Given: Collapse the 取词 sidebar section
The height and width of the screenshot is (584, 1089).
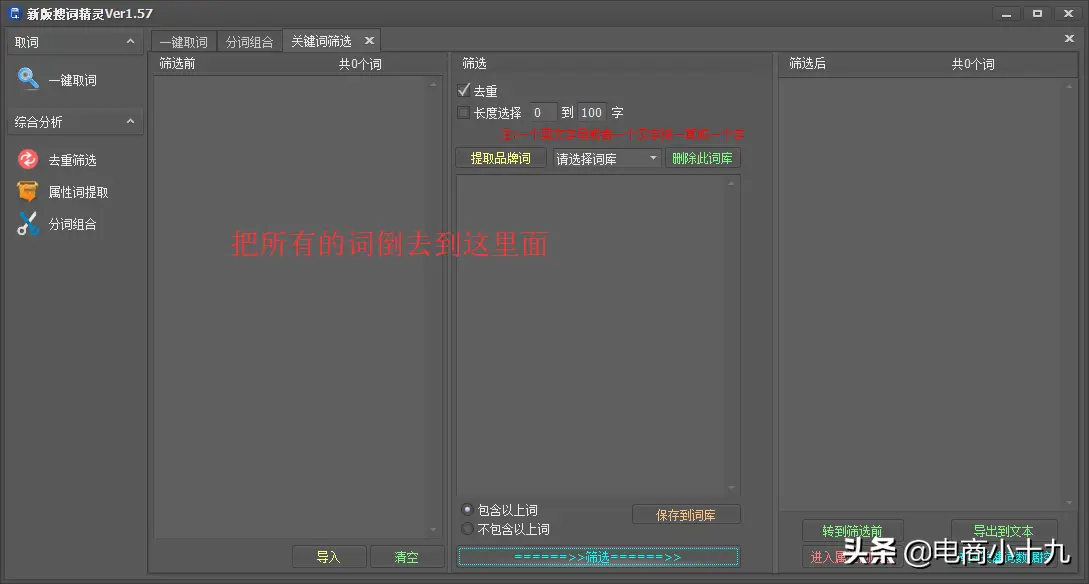Looking at the screenshot, I should click(x=129, y=41).
